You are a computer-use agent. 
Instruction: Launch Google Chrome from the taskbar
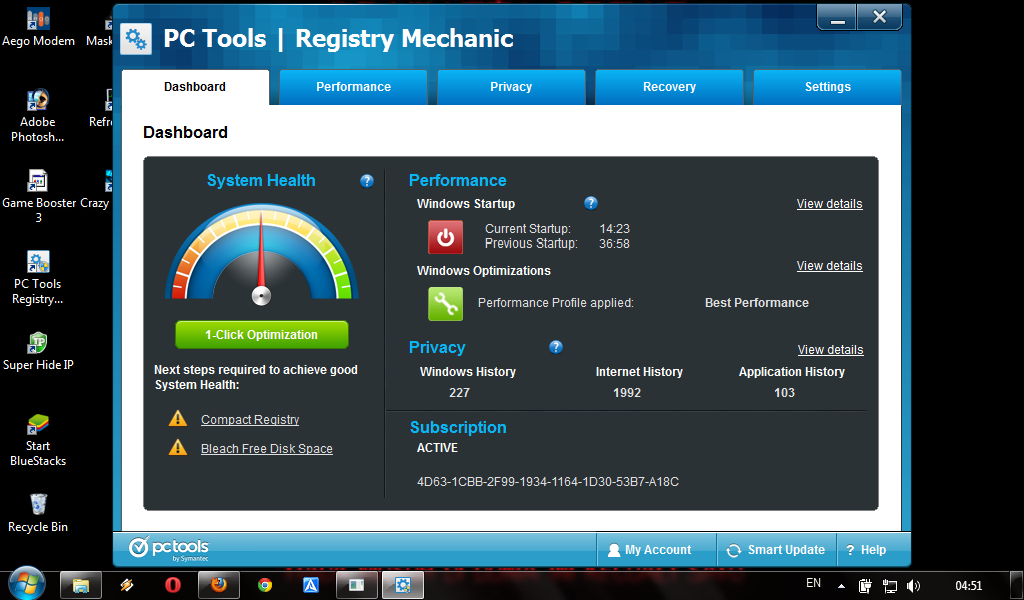tap(264, 585)
